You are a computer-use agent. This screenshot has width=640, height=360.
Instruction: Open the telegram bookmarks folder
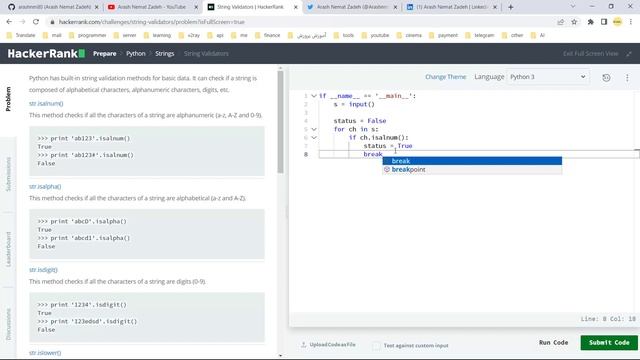point(480,36)
